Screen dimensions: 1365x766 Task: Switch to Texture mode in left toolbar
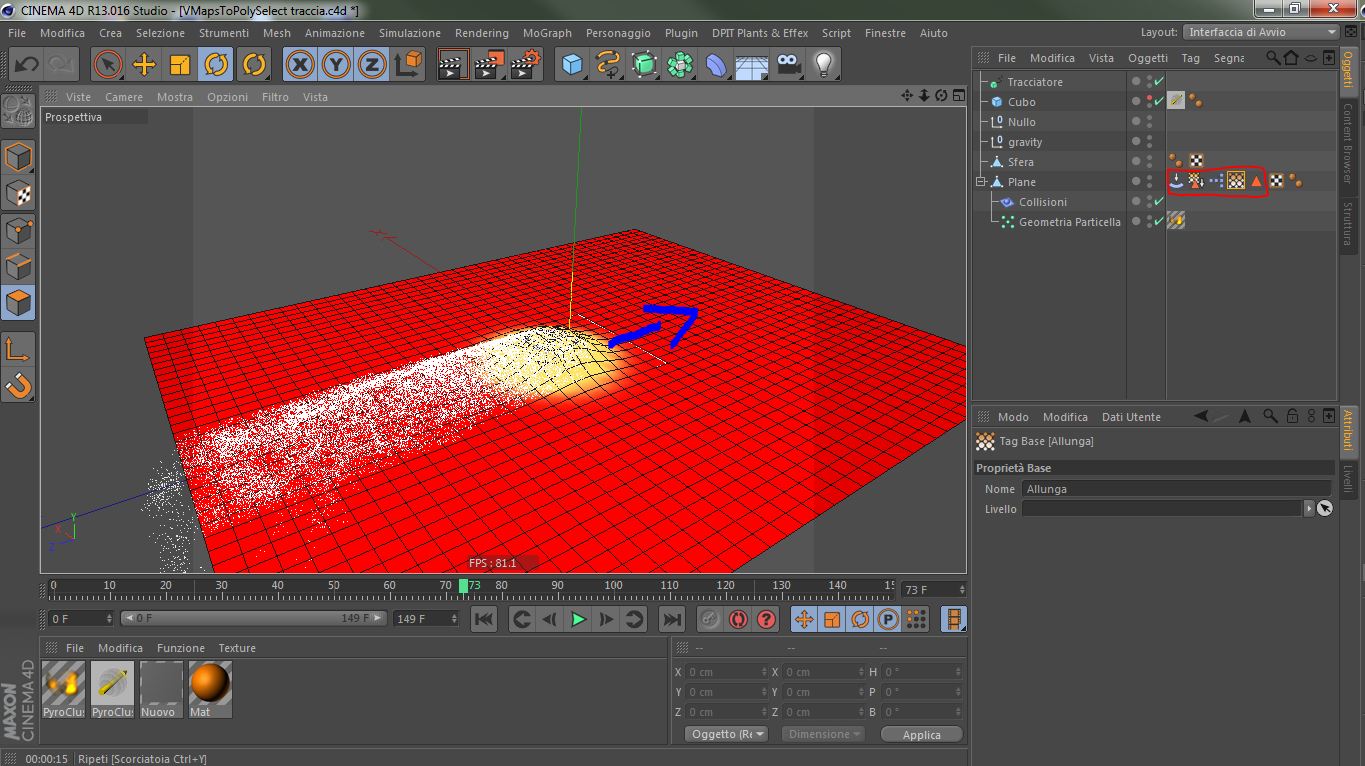(19, 193)
